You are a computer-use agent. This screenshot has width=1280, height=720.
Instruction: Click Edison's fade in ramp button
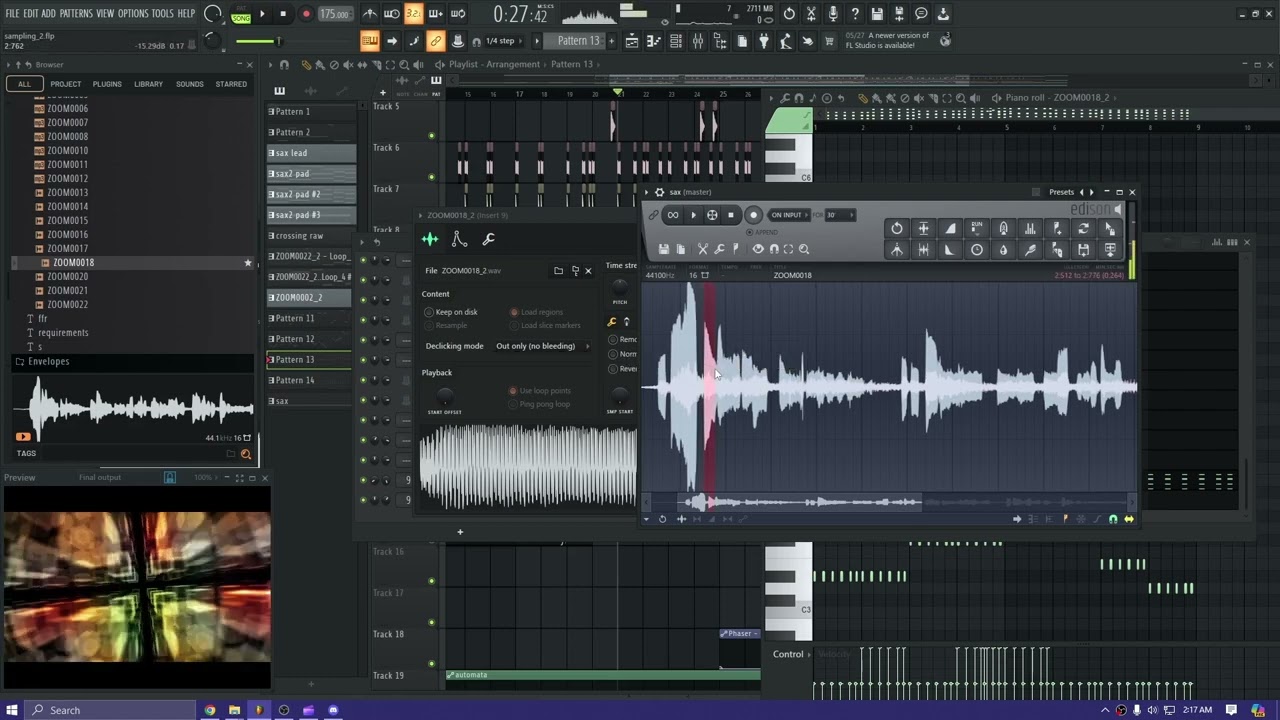pos(950,229)
